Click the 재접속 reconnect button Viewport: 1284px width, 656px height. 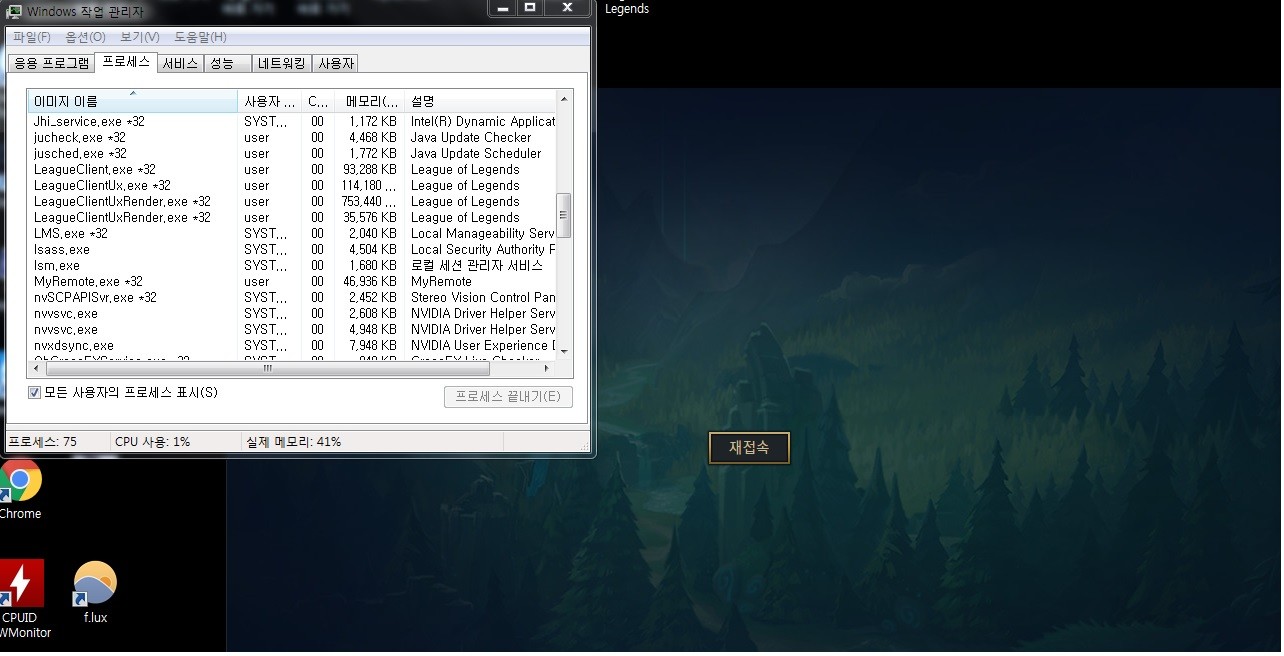tap(749, 448)
